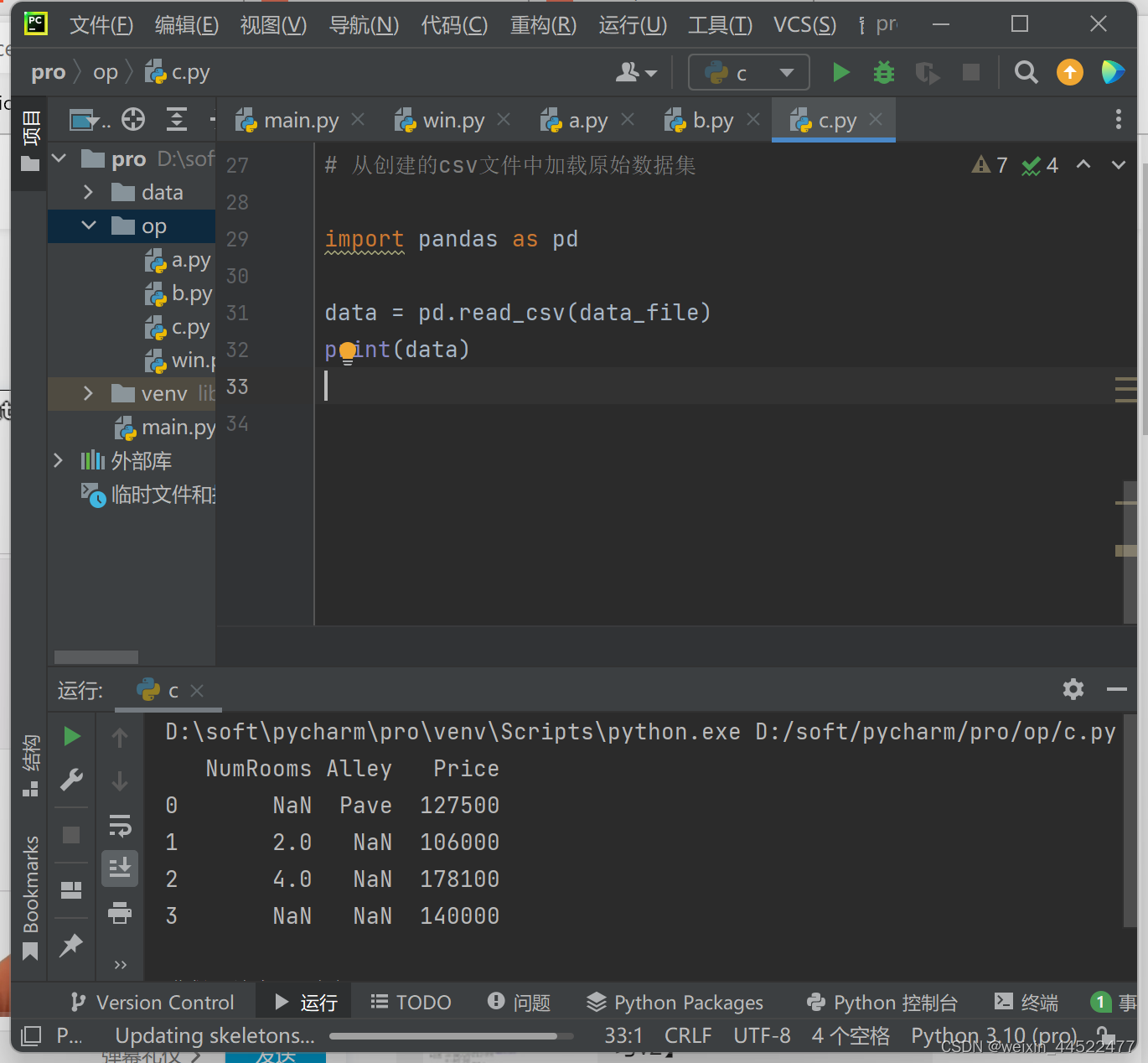Click the expand all icon in project panel
Screen dimensions: 1148x1063
tap(177, 120)
